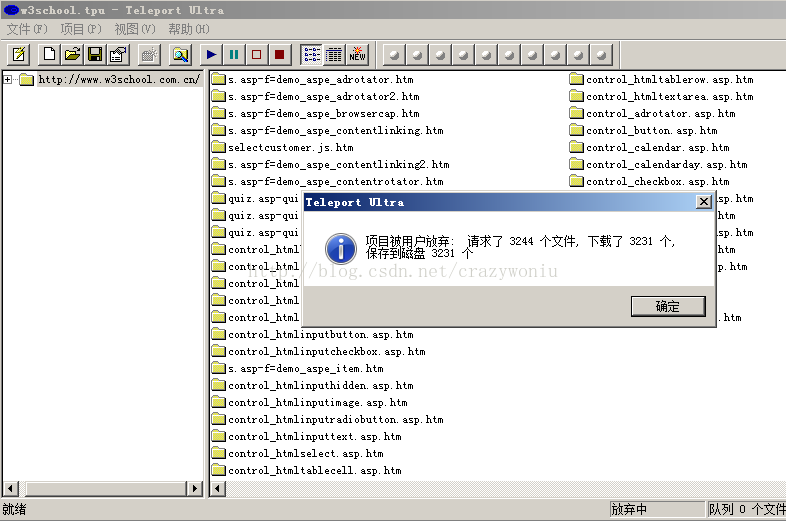Click the grayed-out new address icon
This screenshot has width=786, height=521.
click(x=149, y=54)
